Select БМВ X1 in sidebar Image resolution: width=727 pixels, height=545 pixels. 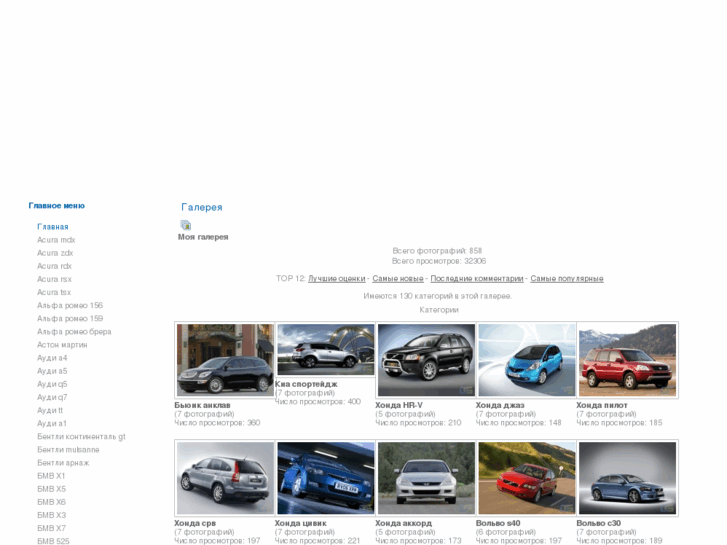(51, 476)
